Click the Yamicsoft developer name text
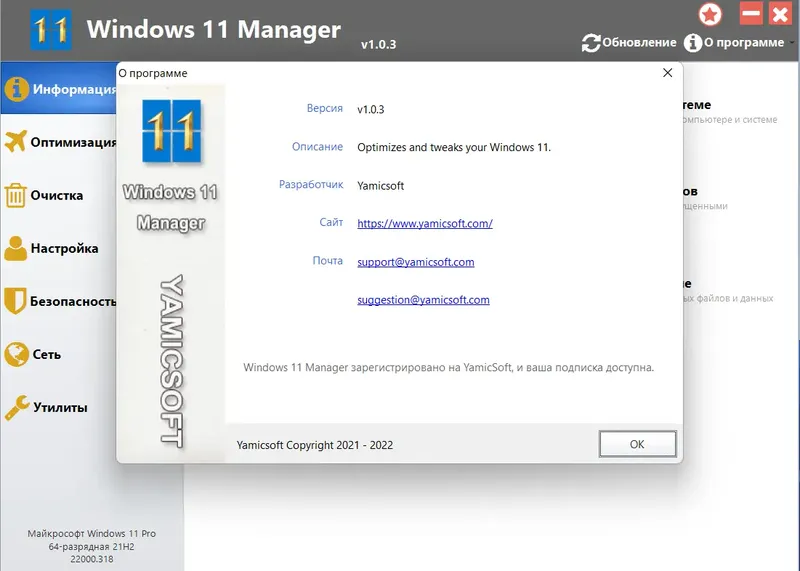This screenshot has width=800, height=571. (381, 186)
